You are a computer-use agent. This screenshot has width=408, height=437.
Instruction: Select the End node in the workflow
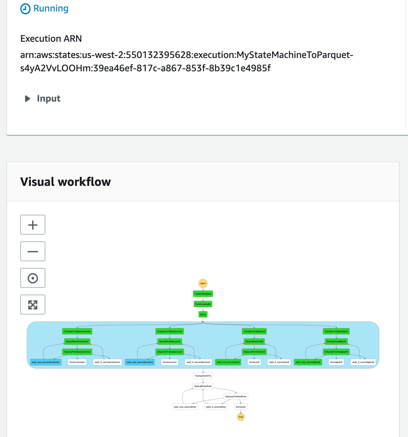click(x=241, y=417)
